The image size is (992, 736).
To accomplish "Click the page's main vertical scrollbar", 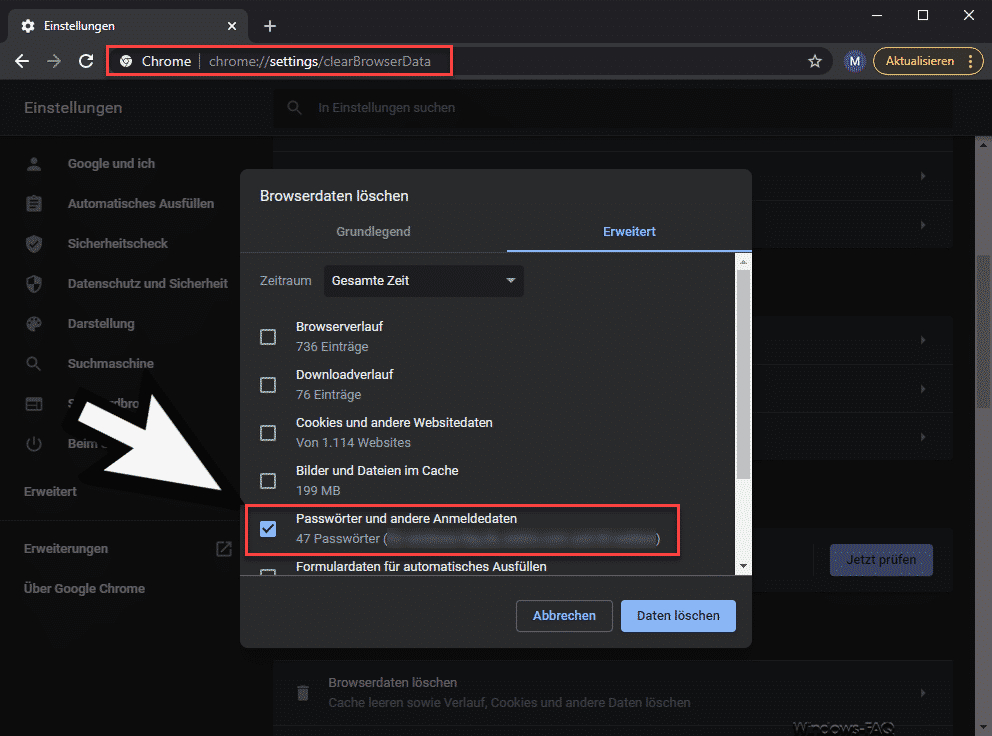I will click(983, 332).
